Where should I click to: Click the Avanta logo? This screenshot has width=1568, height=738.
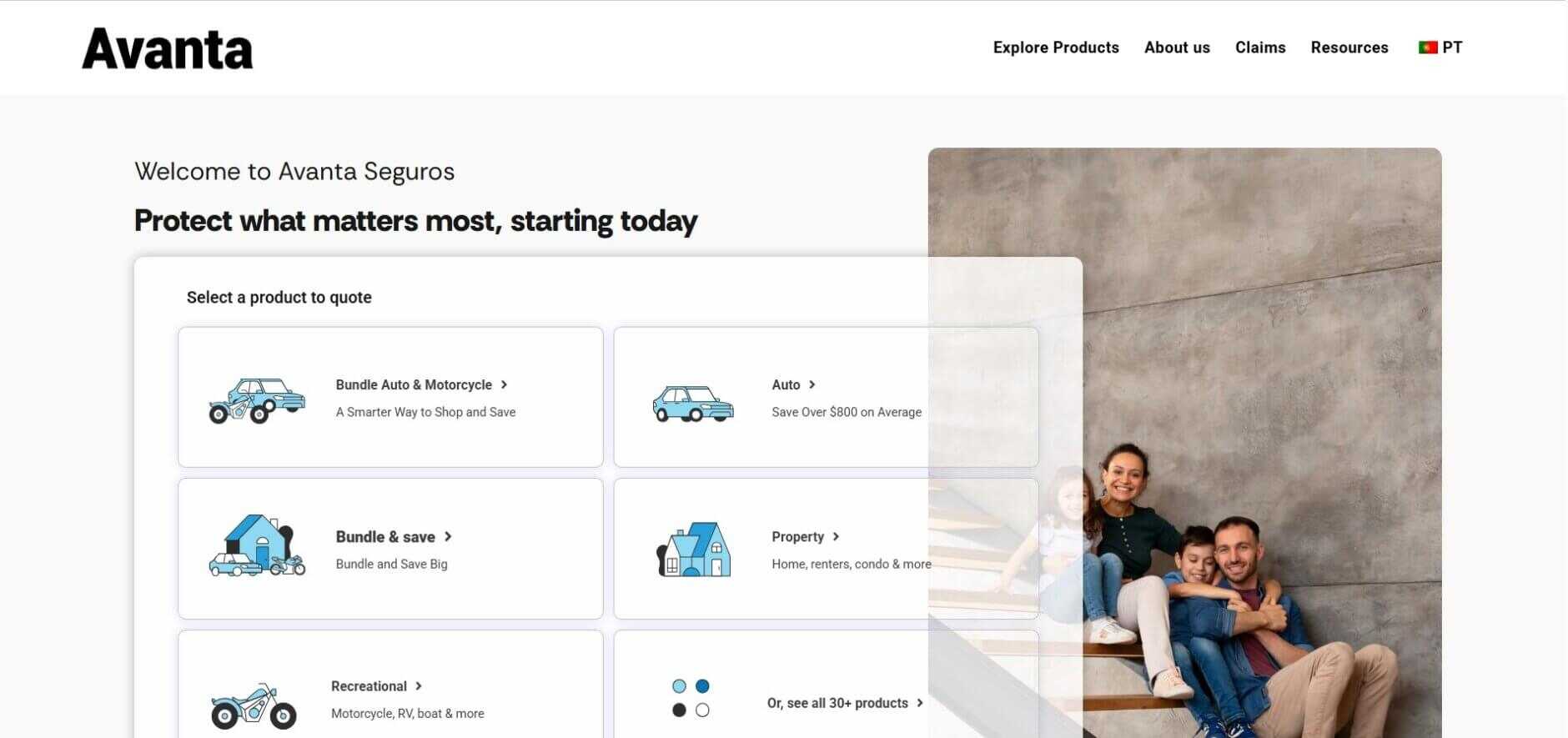(168, 48)
